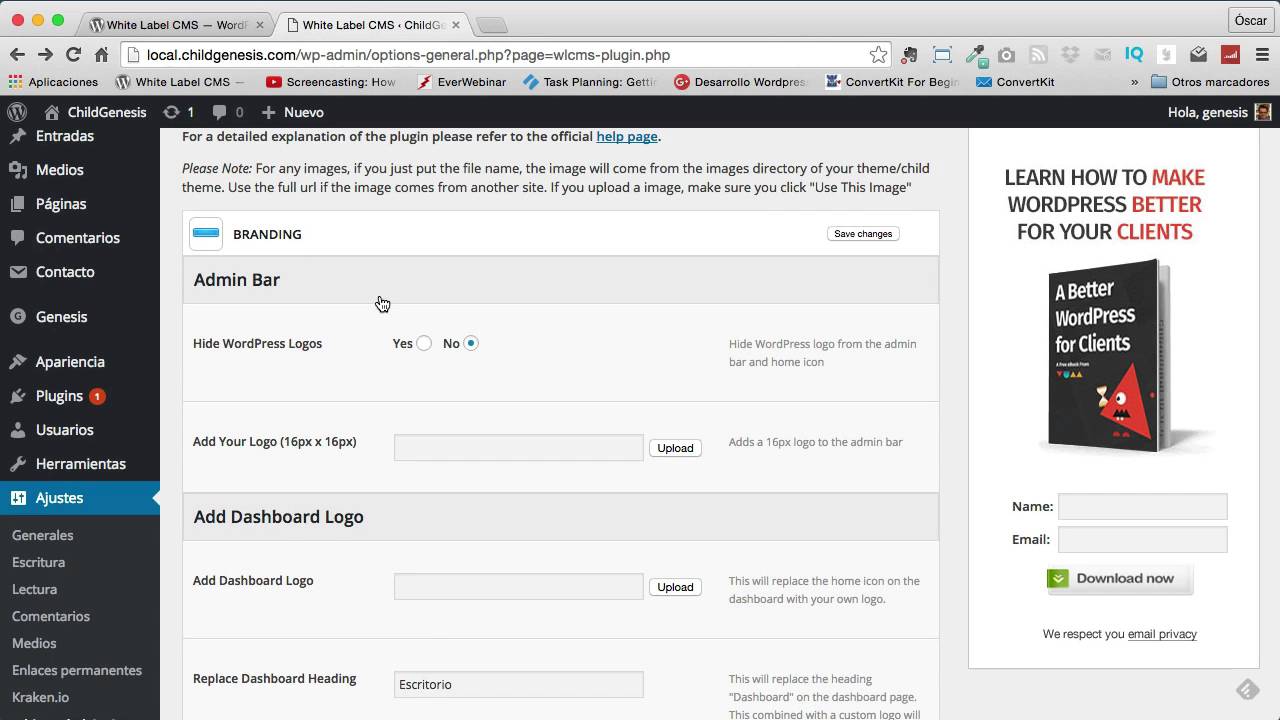Open the eyedropper color picker extension
The image size is (1280, 720).
click(975, 55)
